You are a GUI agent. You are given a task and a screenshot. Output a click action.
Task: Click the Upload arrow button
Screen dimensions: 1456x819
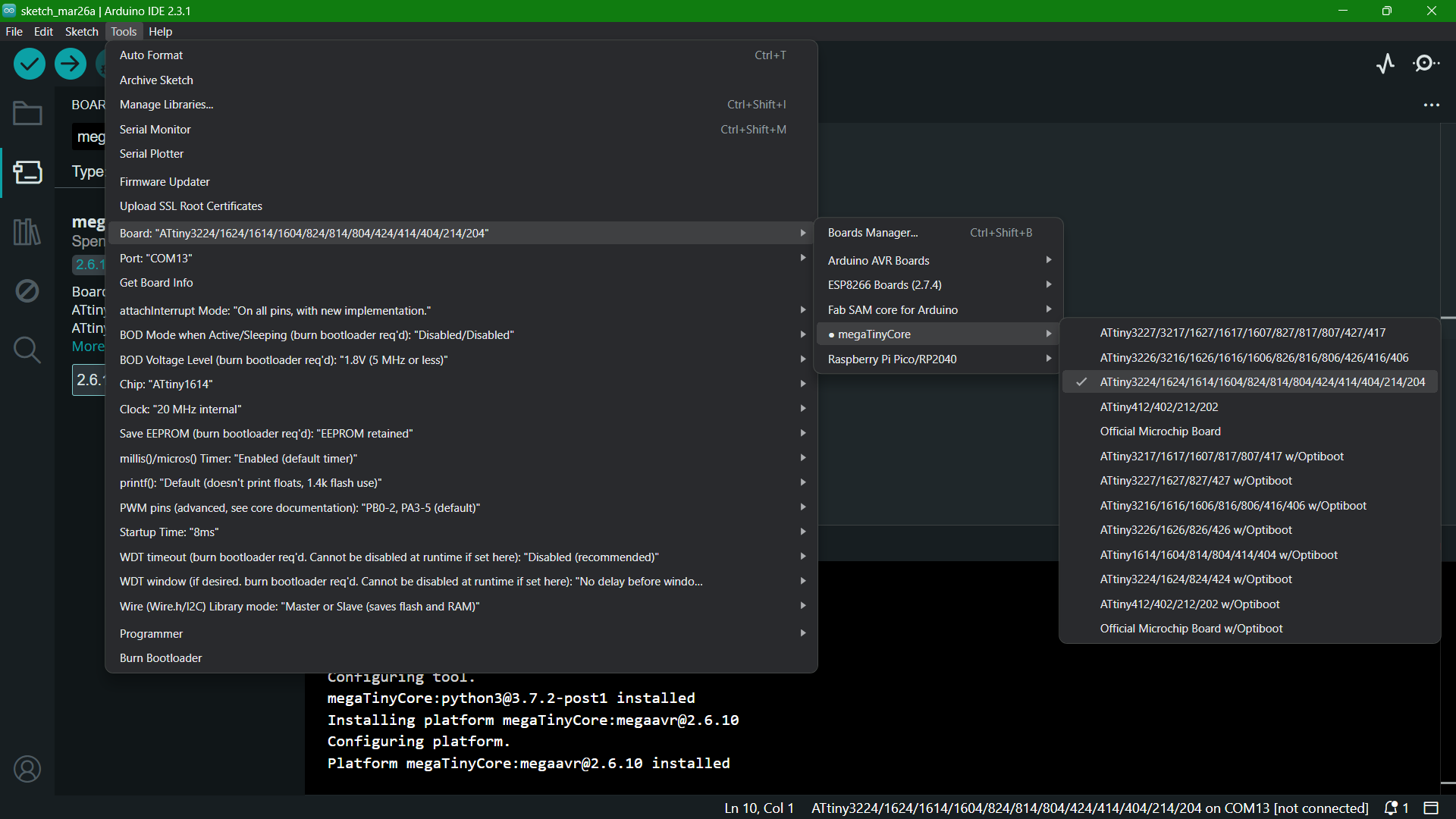click(x=71, y=64)
